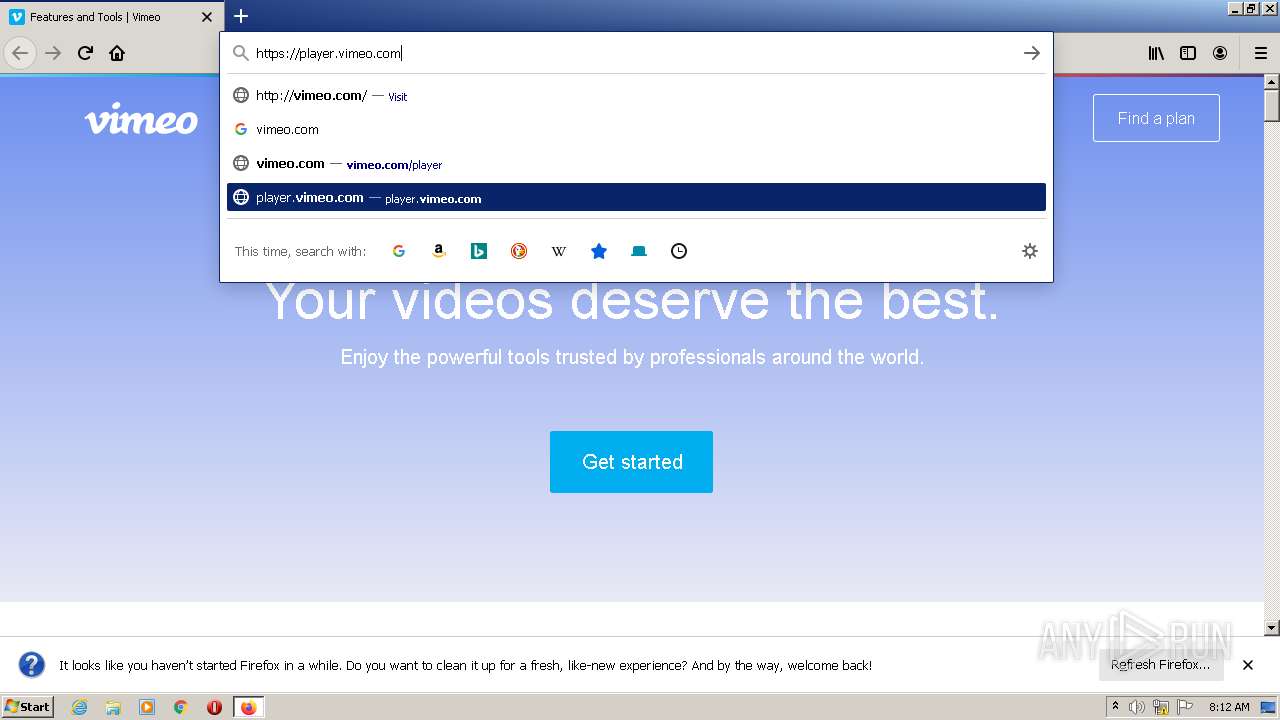This screenshot has width=1280, height=720.
Task: Choose the Google vimeo.com search suggestion
Action: coord(636,129)
